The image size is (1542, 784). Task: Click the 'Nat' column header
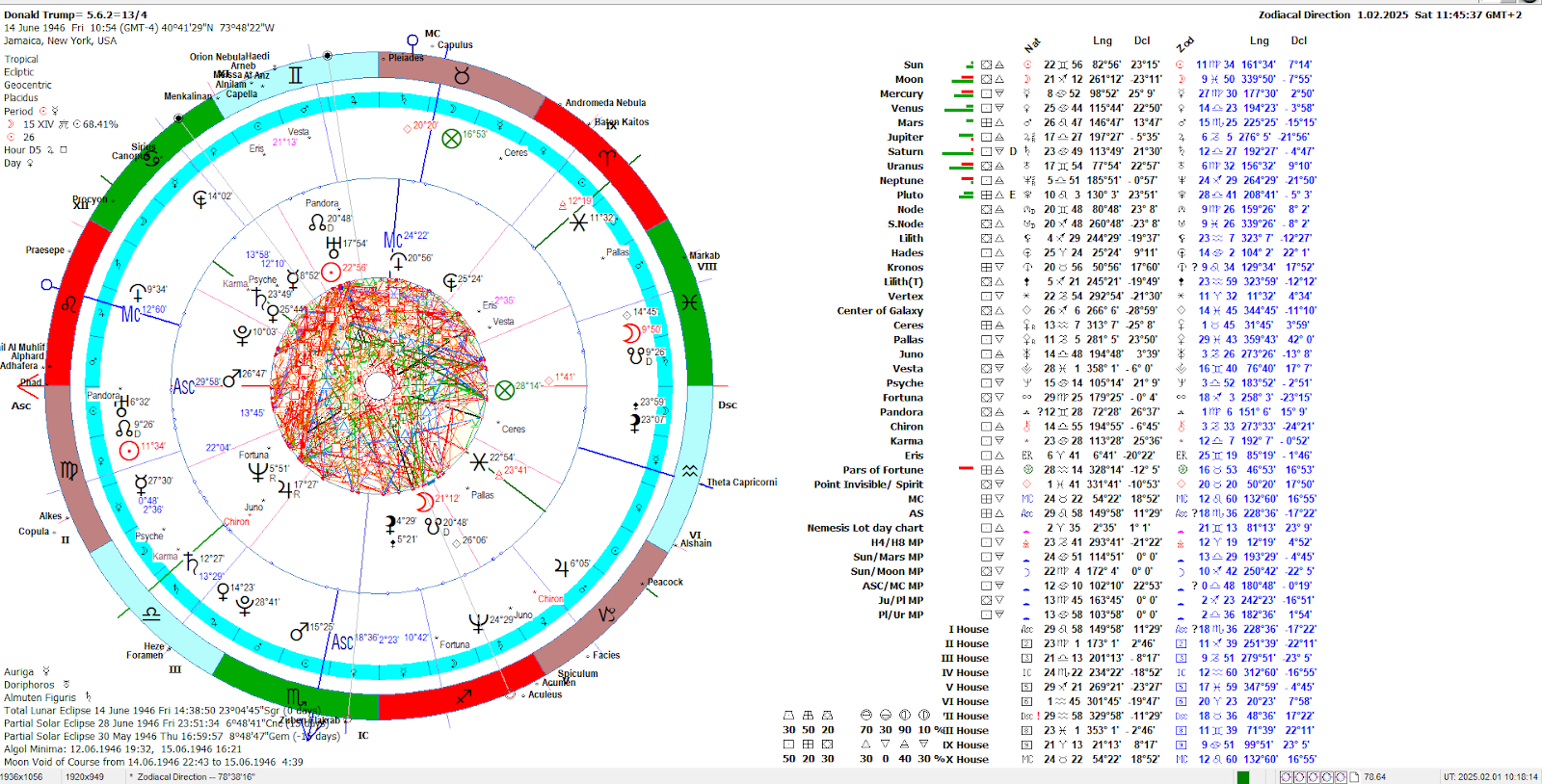coord(1033,45)
